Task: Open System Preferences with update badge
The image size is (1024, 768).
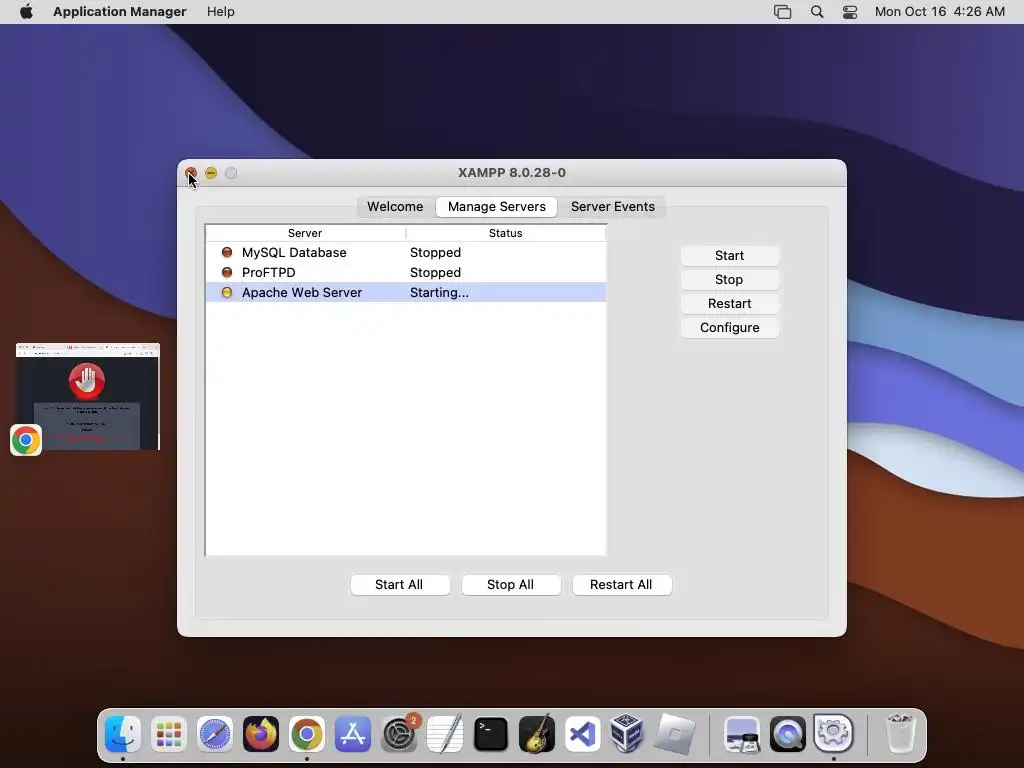Action: coord(399,734)
